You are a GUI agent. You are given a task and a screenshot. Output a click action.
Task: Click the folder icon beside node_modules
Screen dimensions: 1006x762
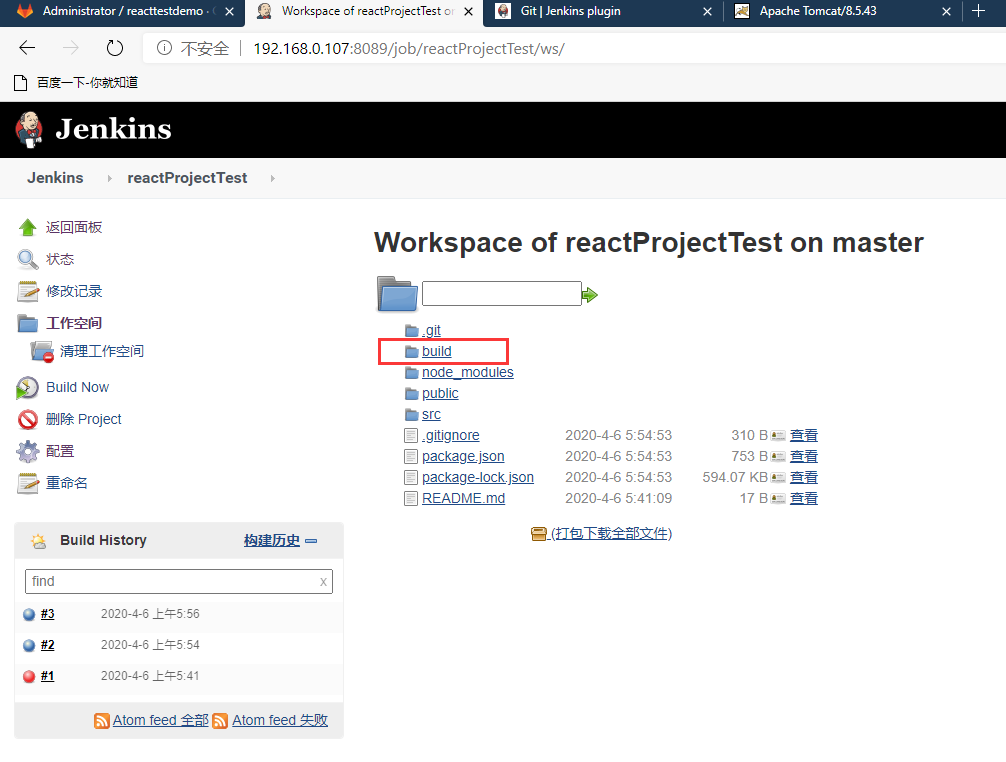click(x=412, y=373)
